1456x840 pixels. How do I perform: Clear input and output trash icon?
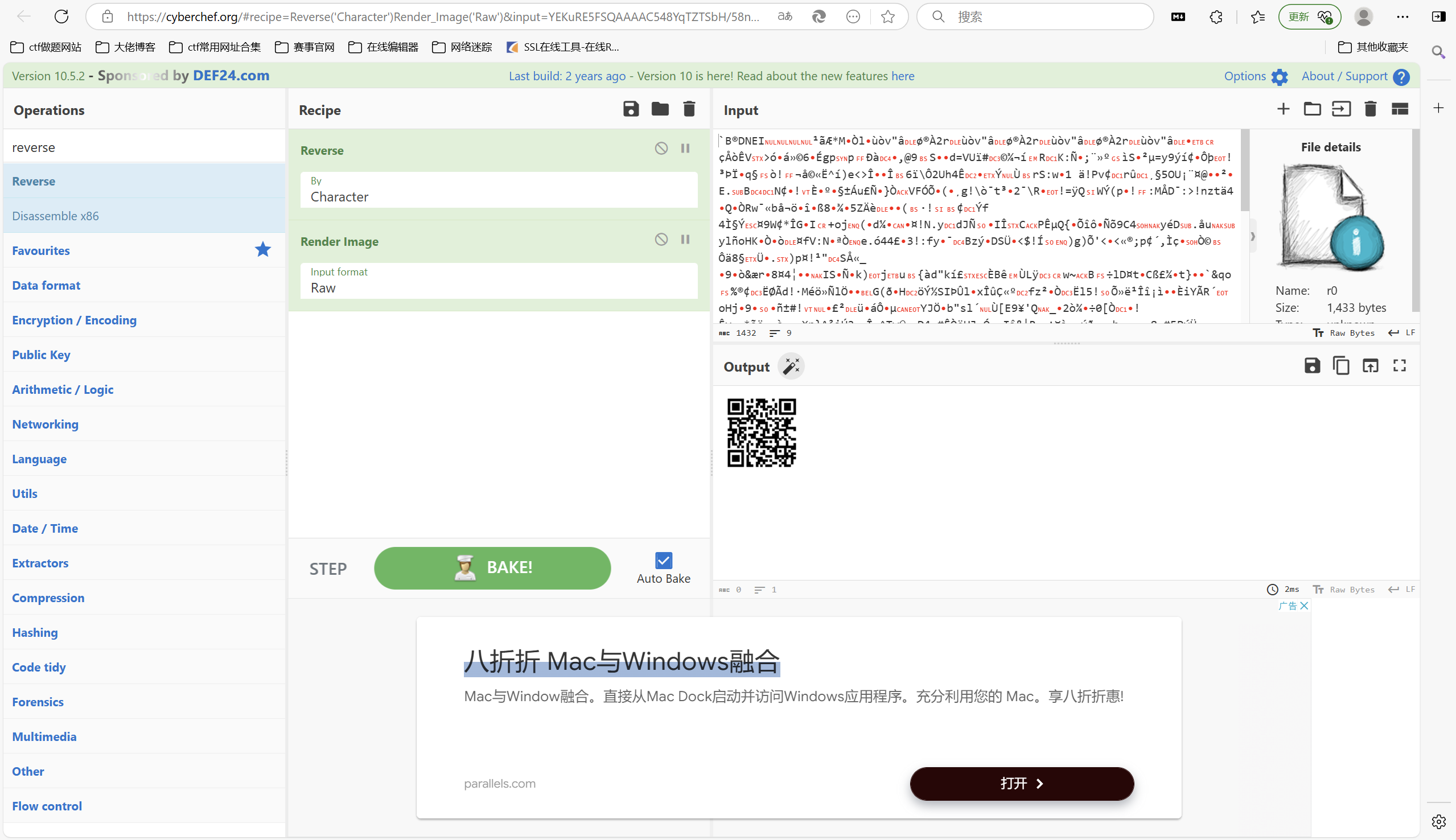pyautogui.click(x=1371, y=109)
